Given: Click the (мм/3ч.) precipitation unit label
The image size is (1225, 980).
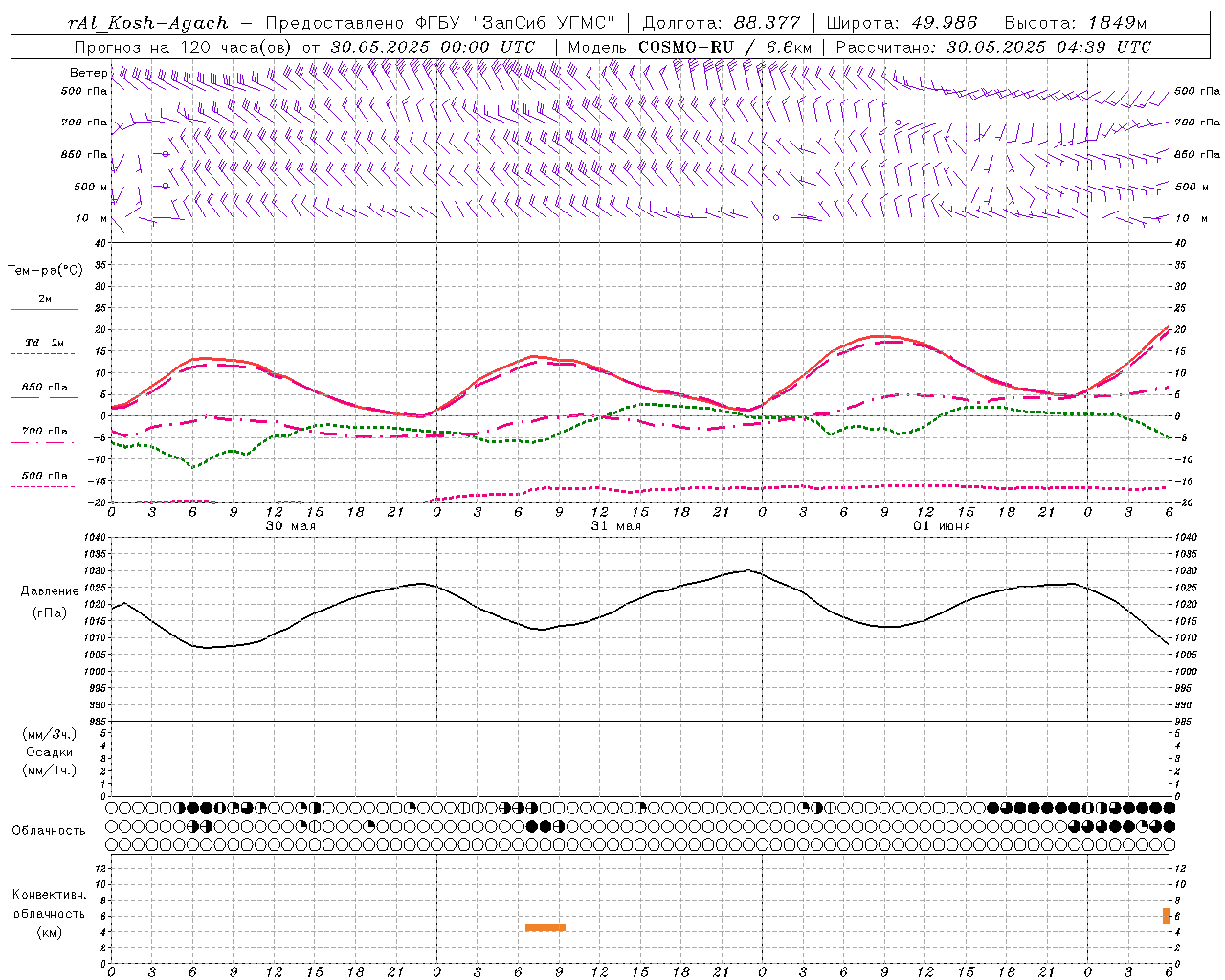Looking at the screenshot, I should point(50,734).
